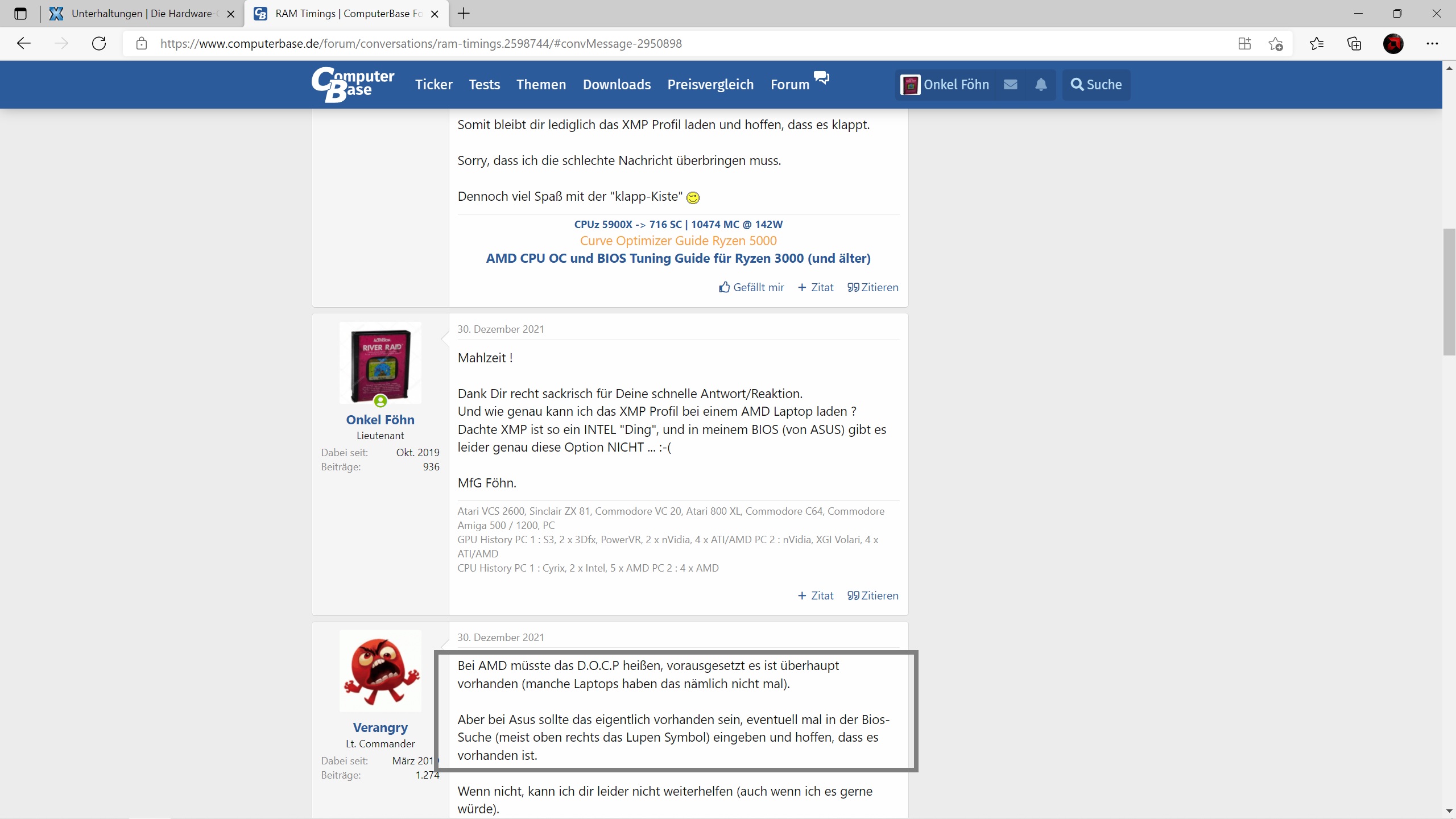The width and height of the screenshot is (1456, 819).
Task: Open the conversations envelope icon
Action: (1010, 85)
